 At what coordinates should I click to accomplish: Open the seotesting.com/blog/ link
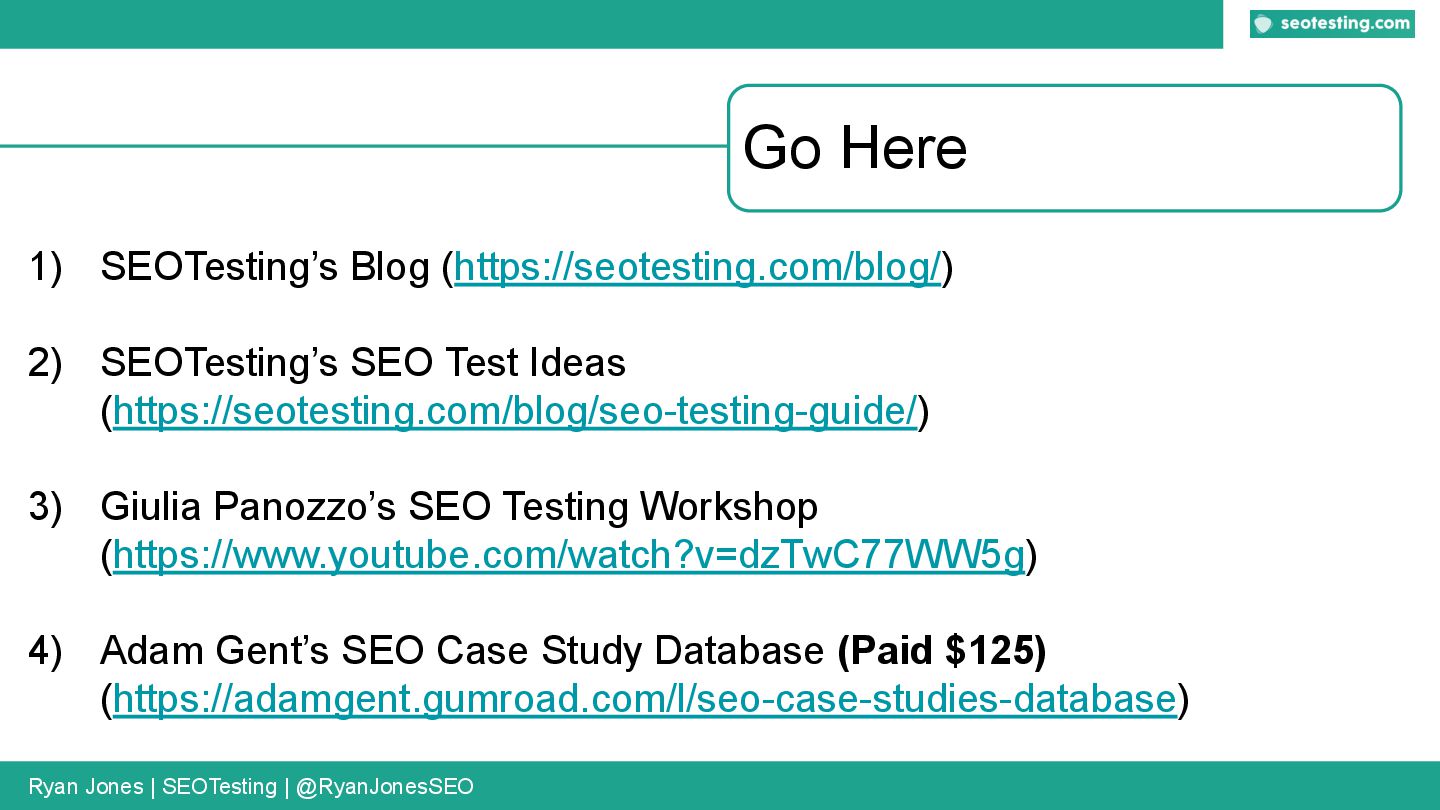697,268
